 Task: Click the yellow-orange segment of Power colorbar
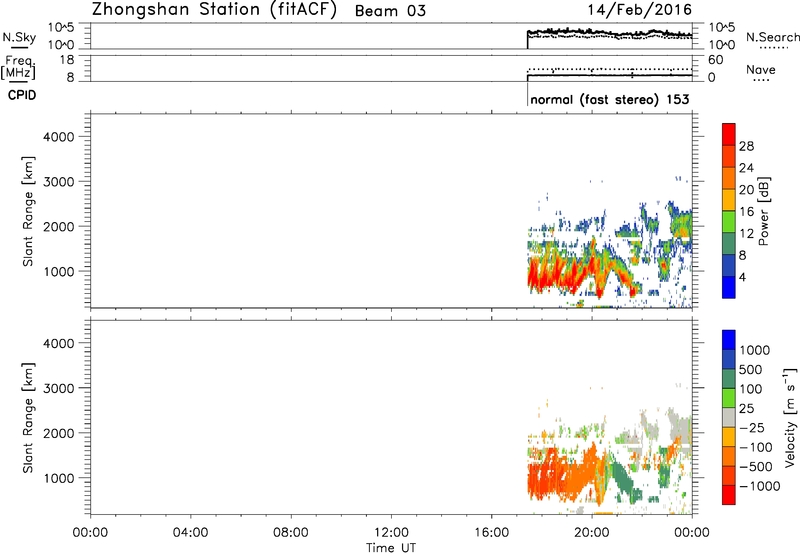coord(729,199)
